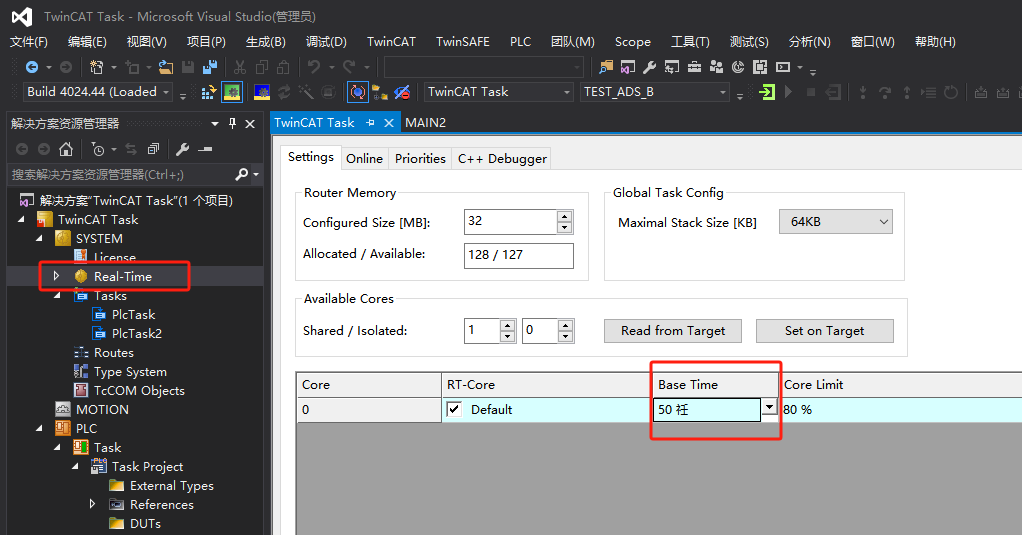Increase Configured Size with up spinner
The height and width of the screenshot is (535, 1022).
[565, 216]
